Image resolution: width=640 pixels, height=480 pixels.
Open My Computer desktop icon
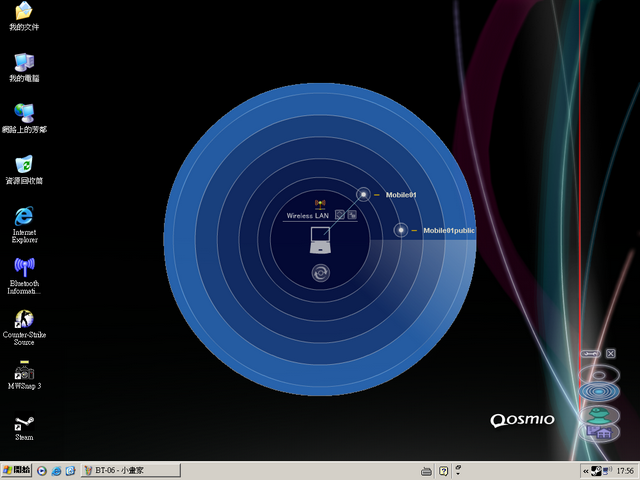pos(24,68)
